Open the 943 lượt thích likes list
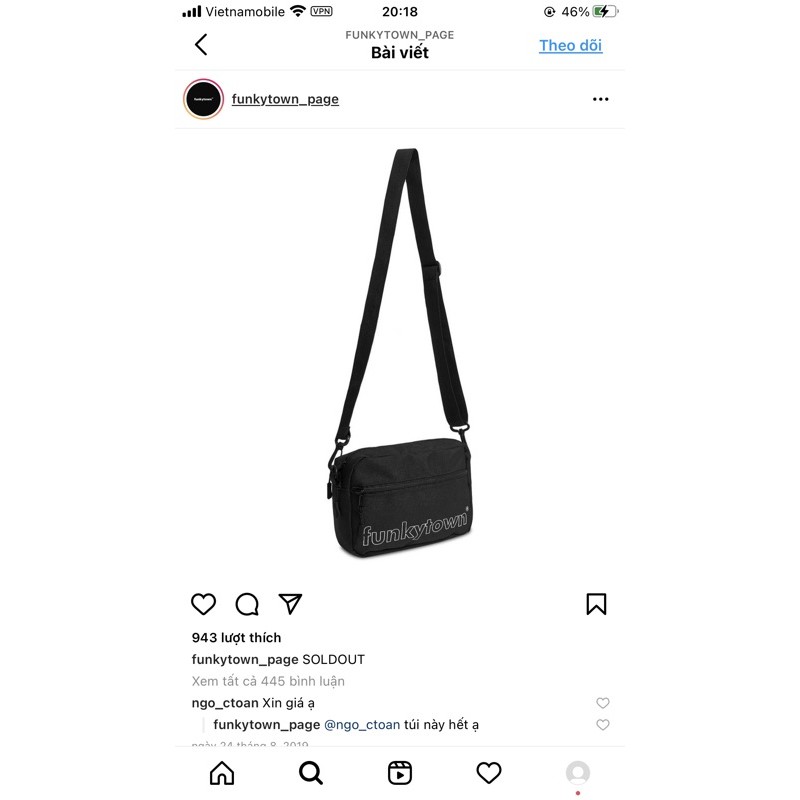This screenshot has width=800, height=800. (236, 638)
